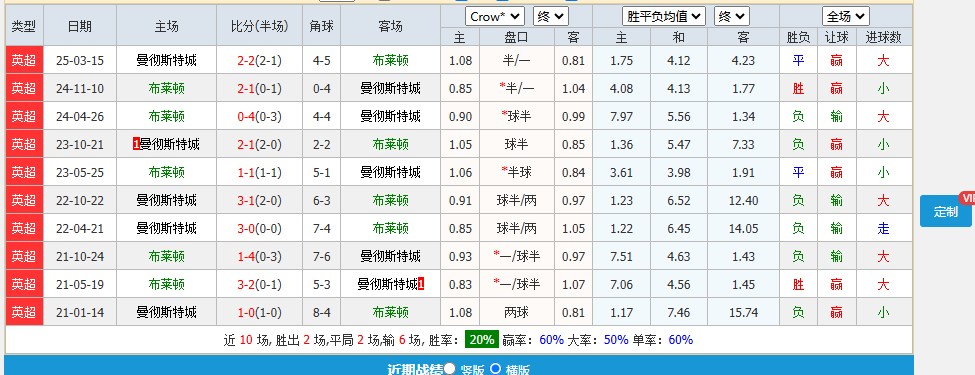Image resolution: width=975 pixels, height=375 pixels.
Task: Click away odds 15.74
Action: pos(743,313)
